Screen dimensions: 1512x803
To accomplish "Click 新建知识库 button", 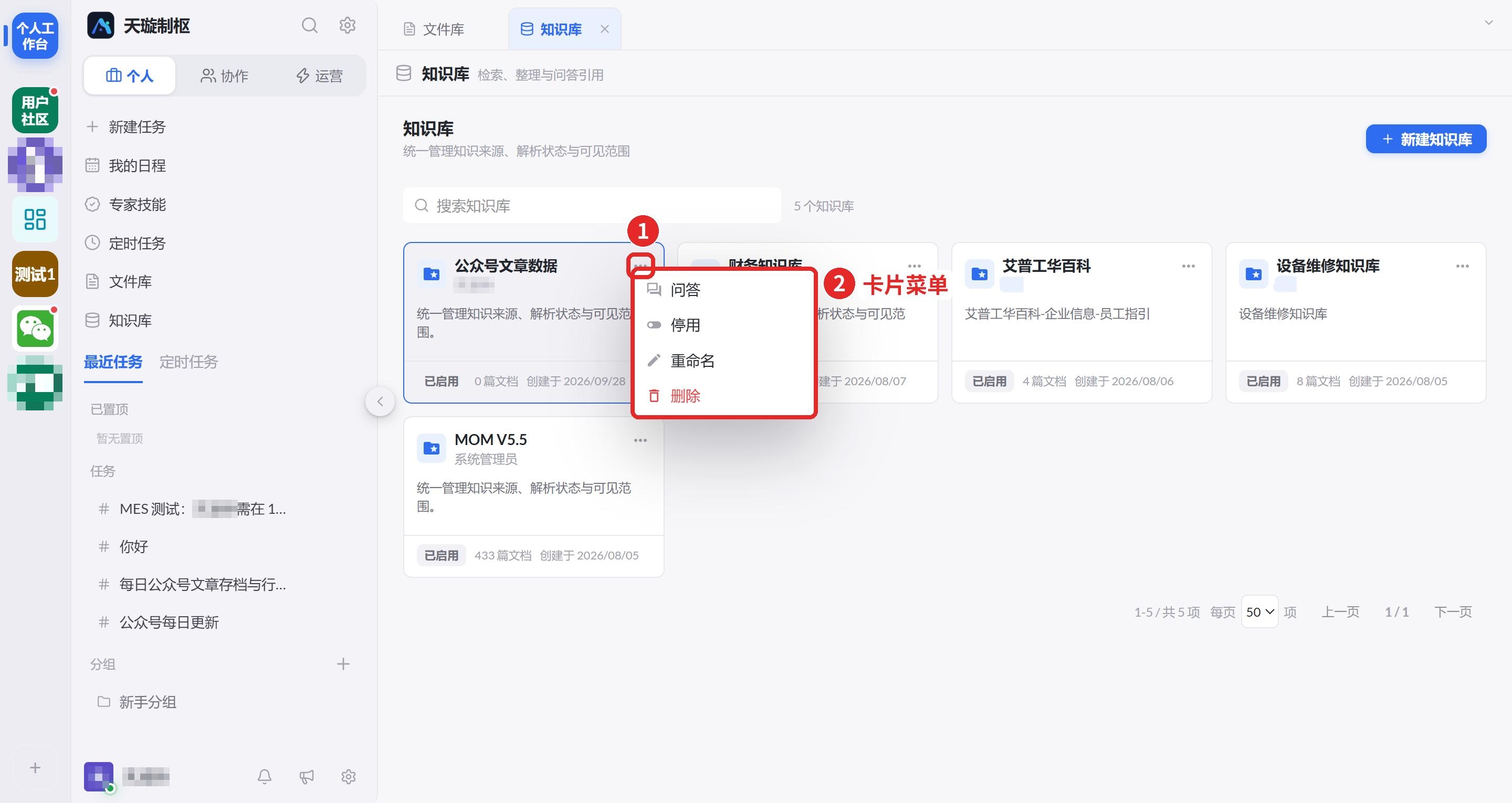I will coord(1426,139).
